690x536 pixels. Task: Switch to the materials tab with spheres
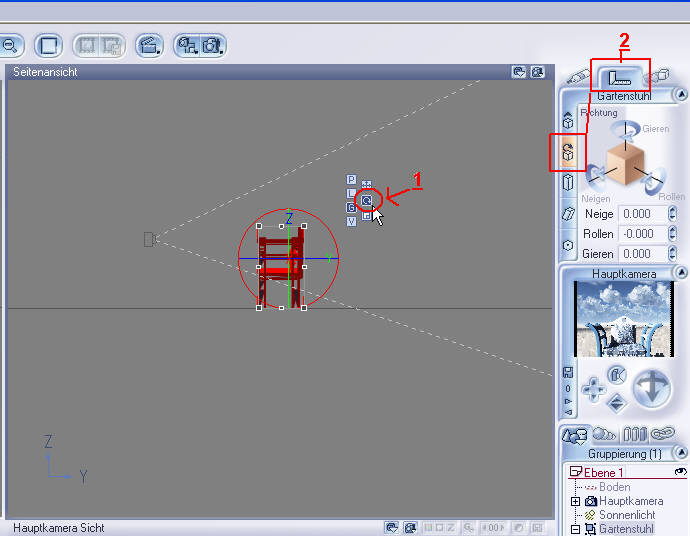click(604, 435)
